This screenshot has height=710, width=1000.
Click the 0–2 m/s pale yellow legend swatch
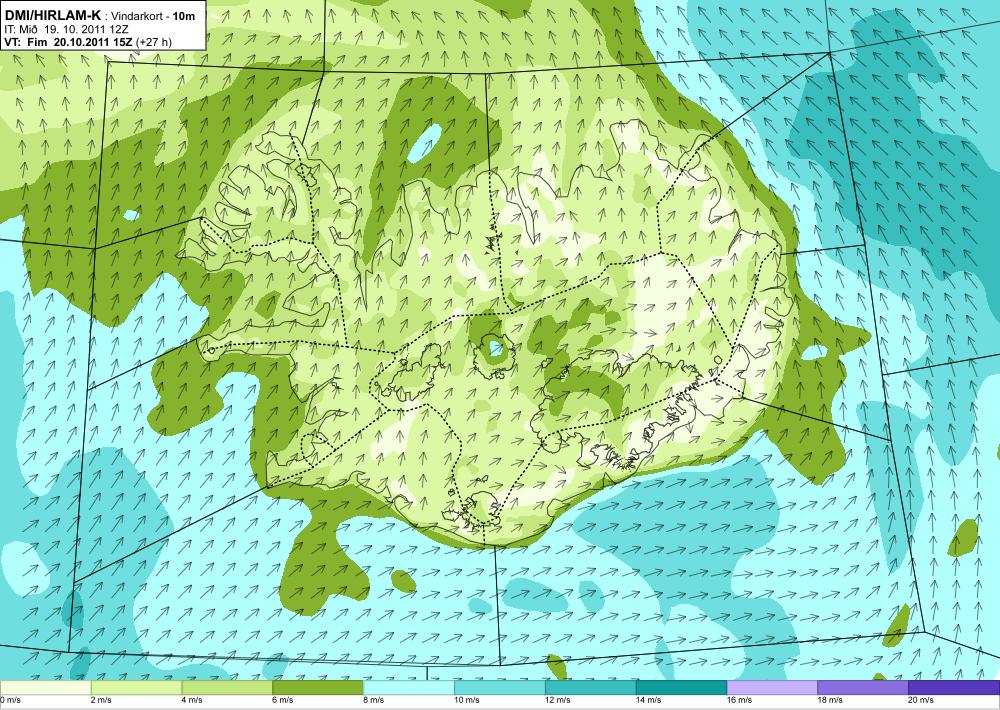tap(45, 688)
